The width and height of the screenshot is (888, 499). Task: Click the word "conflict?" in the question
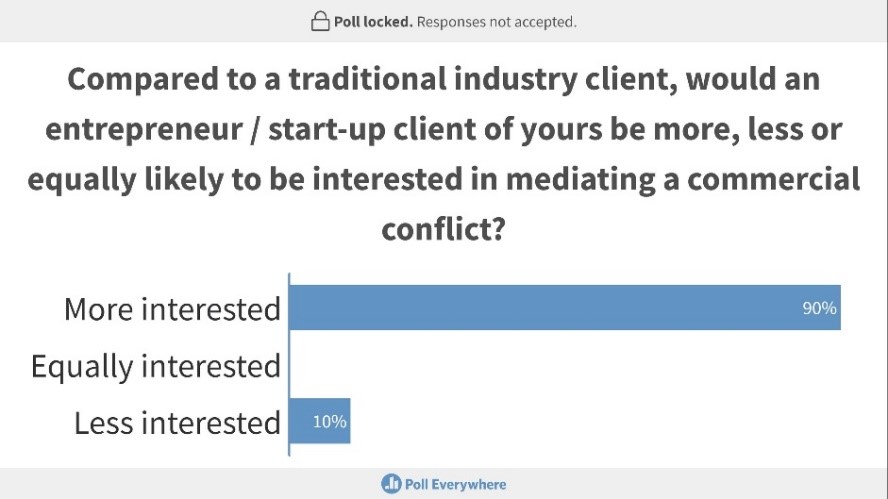point(443,229)
